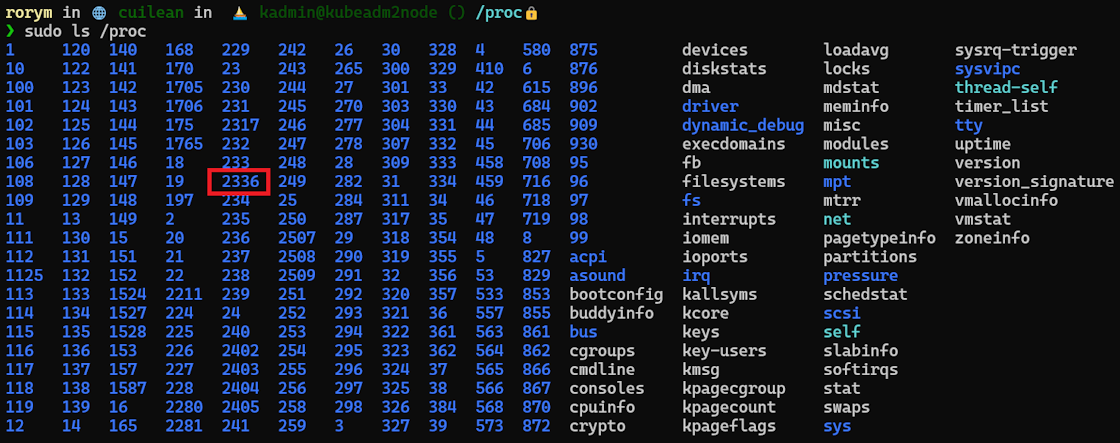Select the zoneinfo file entry
1120x443 pixels.
click(992, 238)
